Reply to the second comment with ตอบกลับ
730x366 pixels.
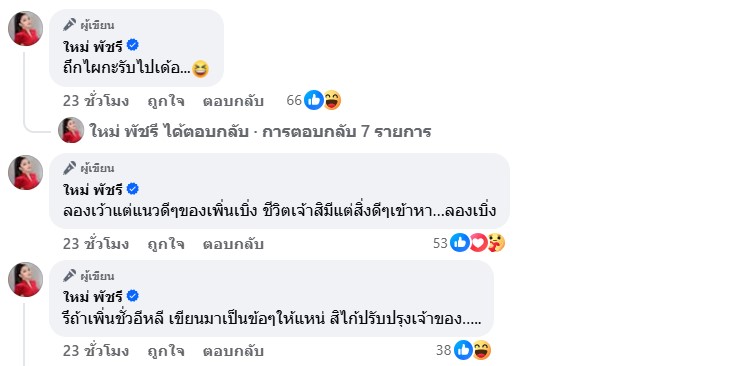[x=233, y=244]
